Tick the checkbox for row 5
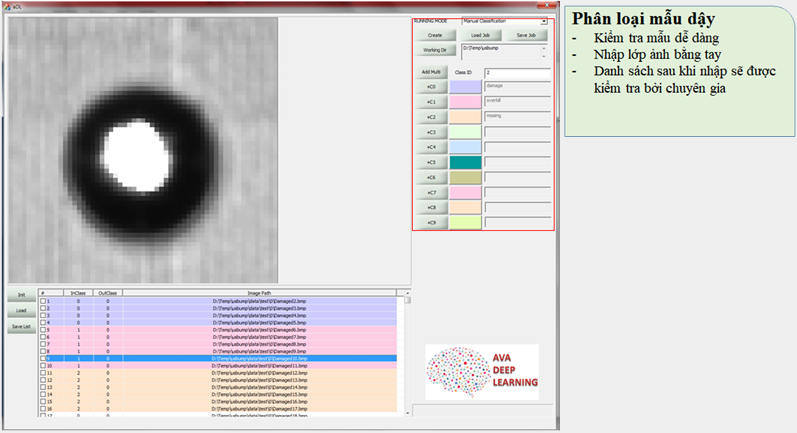The image size is (797, 433). [x=43, y=329]
